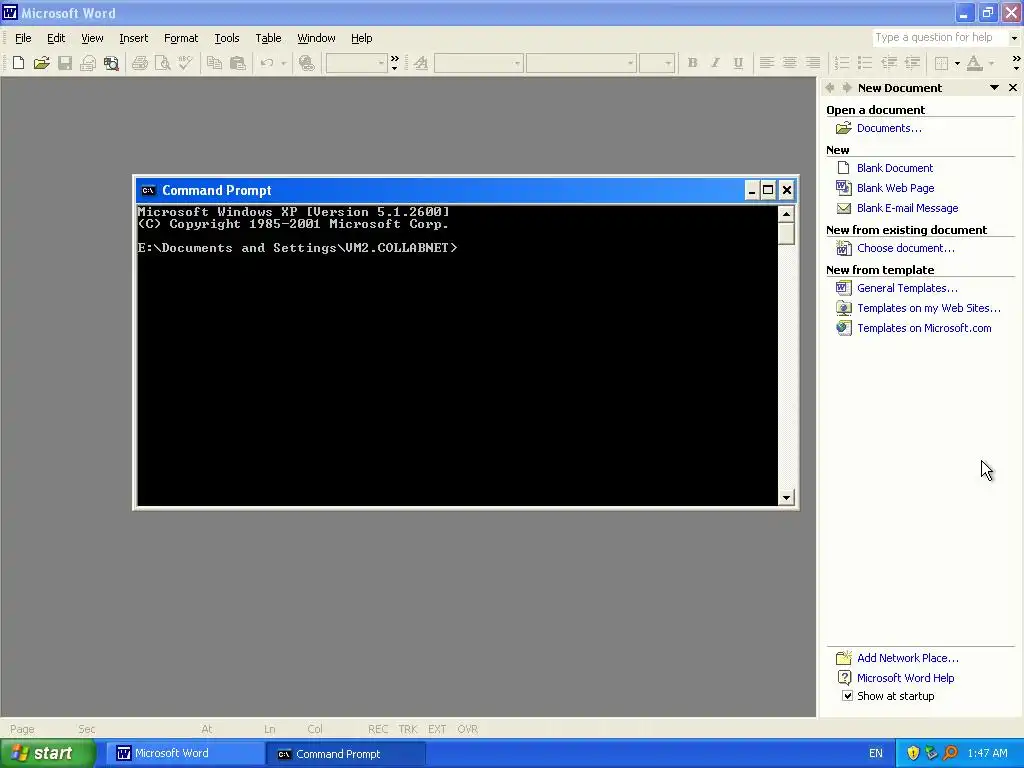Image resolution: width=1024 pixels, height=768 pixels.
Task: Open Microsoft Word Help link
Action: pyautogui.click(x=905, y=678)
